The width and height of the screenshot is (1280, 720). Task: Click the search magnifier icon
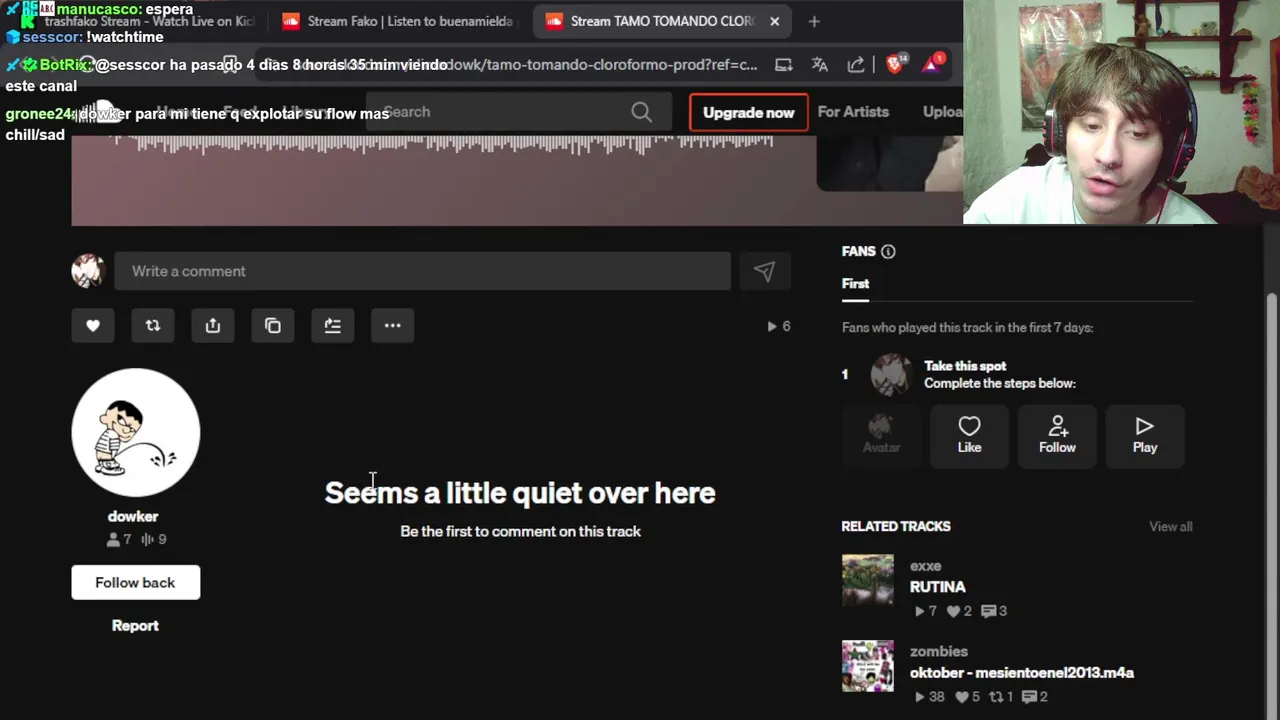click(x=642, y=112)
